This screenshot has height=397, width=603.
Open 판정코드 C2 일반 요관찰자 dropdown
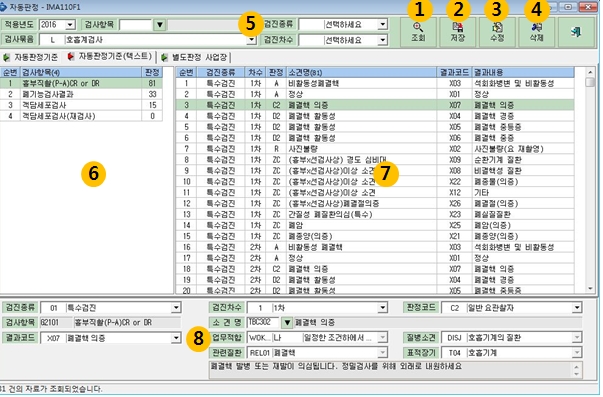point(576,308)
